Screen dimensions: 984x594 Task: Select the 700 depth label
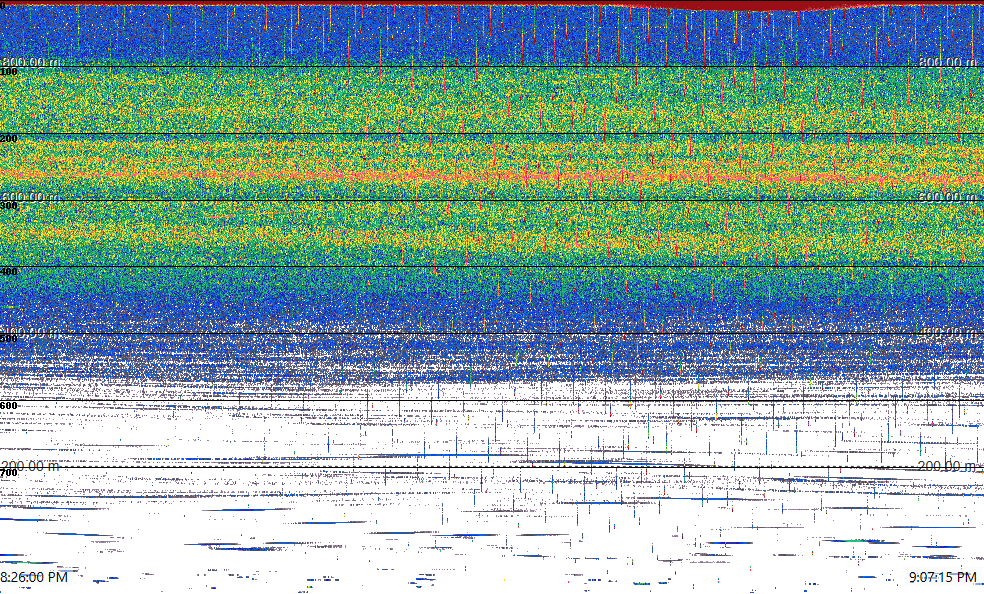[9, 472]
